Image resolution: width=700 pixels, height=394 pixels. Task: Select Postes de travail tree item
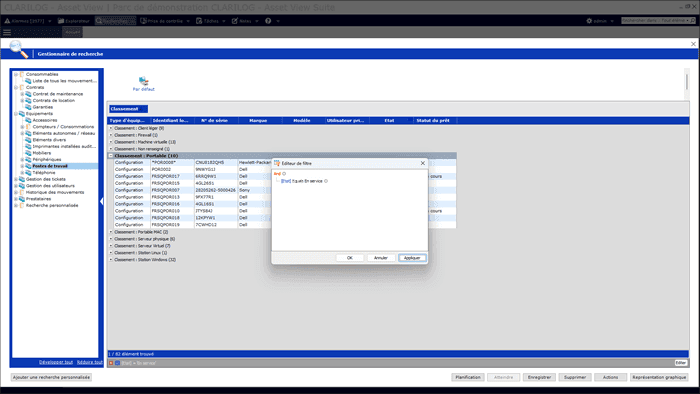[x=50, y=166]
